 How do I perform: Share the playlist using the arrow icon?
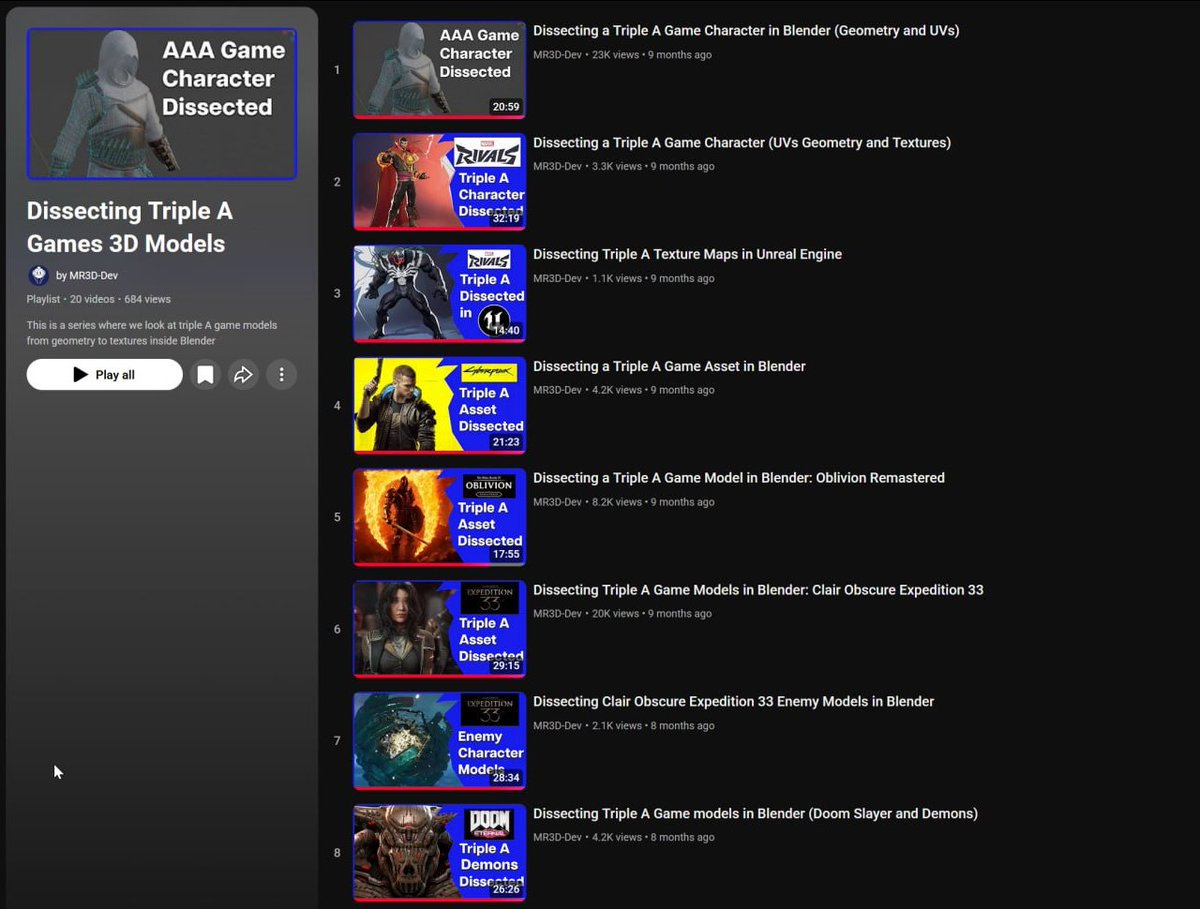coord(243,375)
